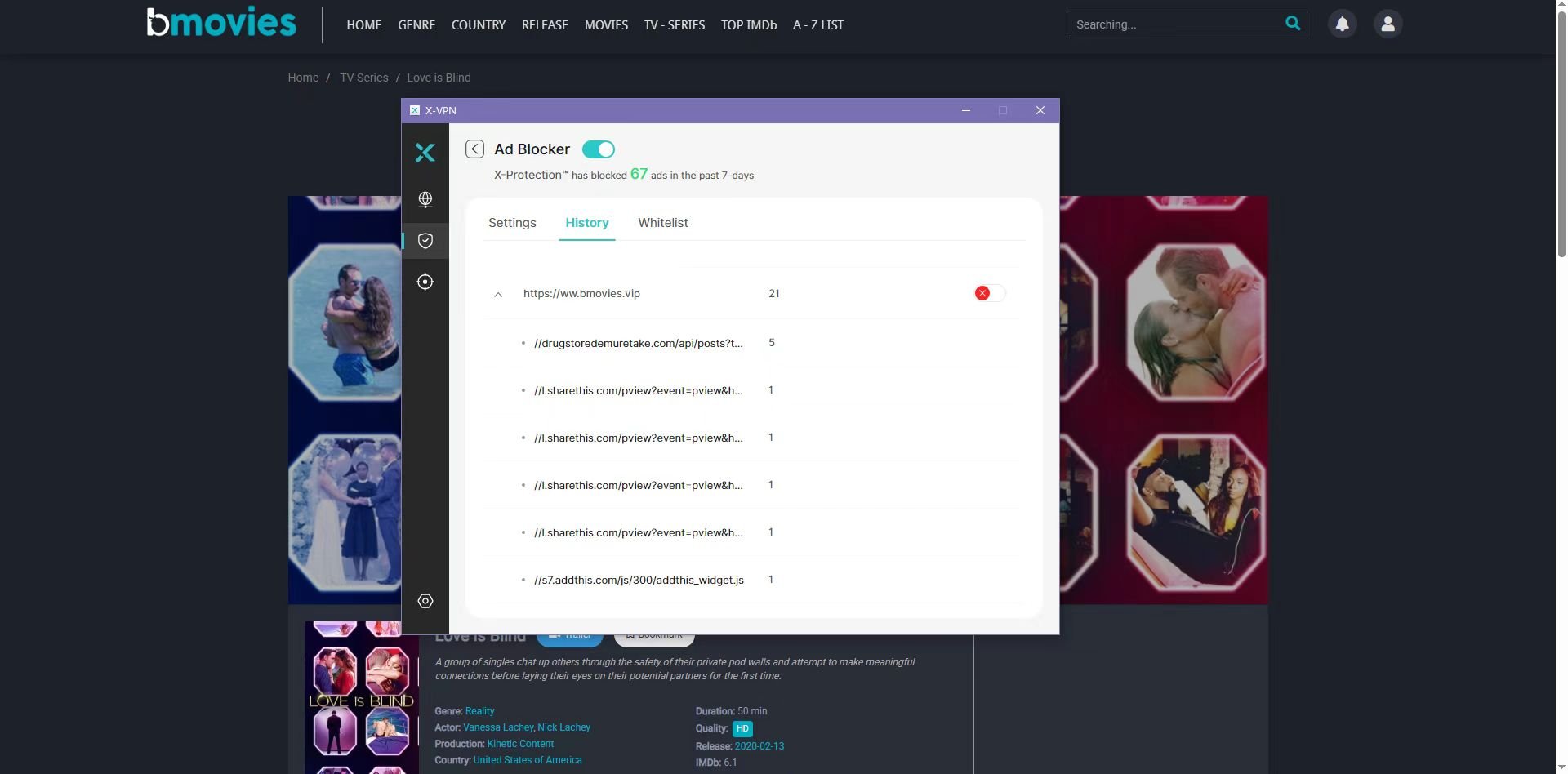Open the RELEASE menu
This screenshot has width=1568, height=774.
[x=545, y=25]
